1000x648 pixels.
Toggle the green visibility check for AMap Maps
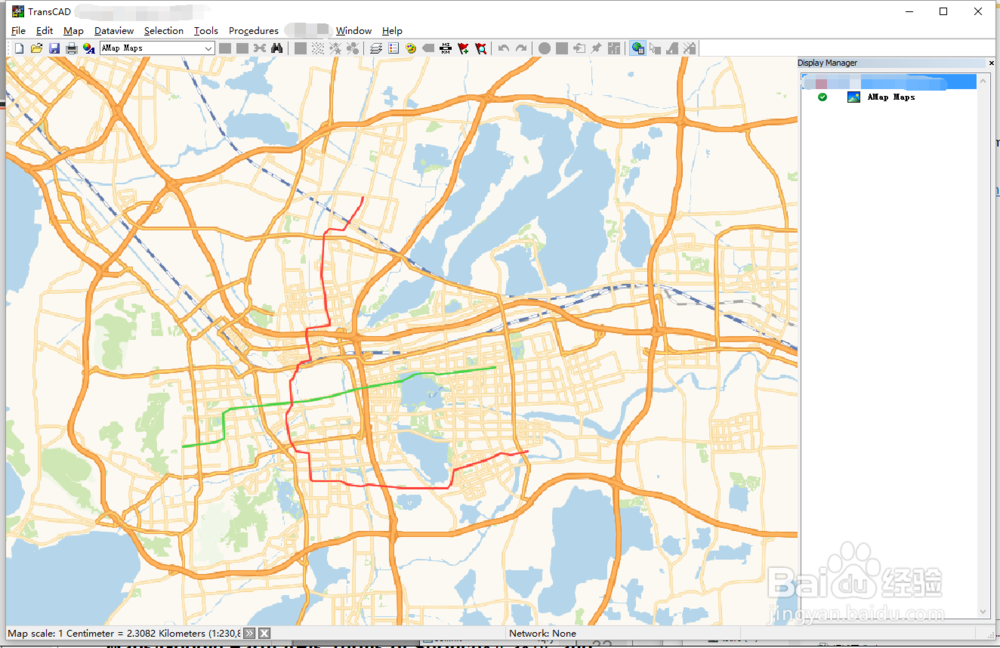click(x=823, y=97)
